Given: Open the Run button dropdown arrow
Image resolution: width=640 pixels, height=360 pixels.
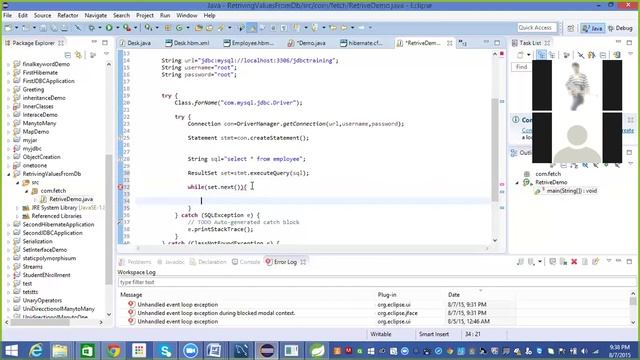Looking at the screenshot, I should (x=117, y=28).
